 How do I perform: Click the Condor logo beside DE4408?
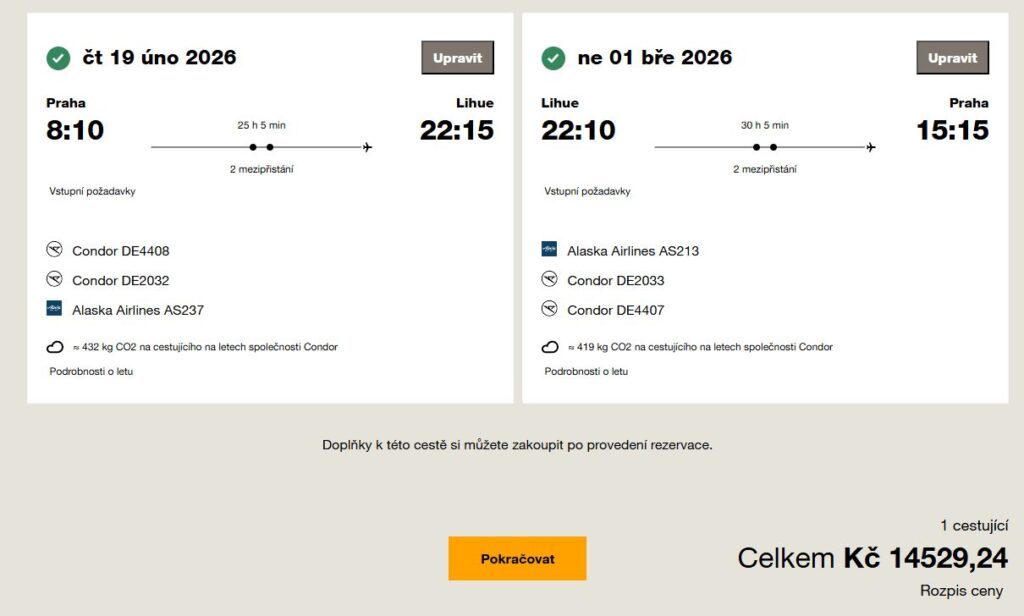[54, 250]
